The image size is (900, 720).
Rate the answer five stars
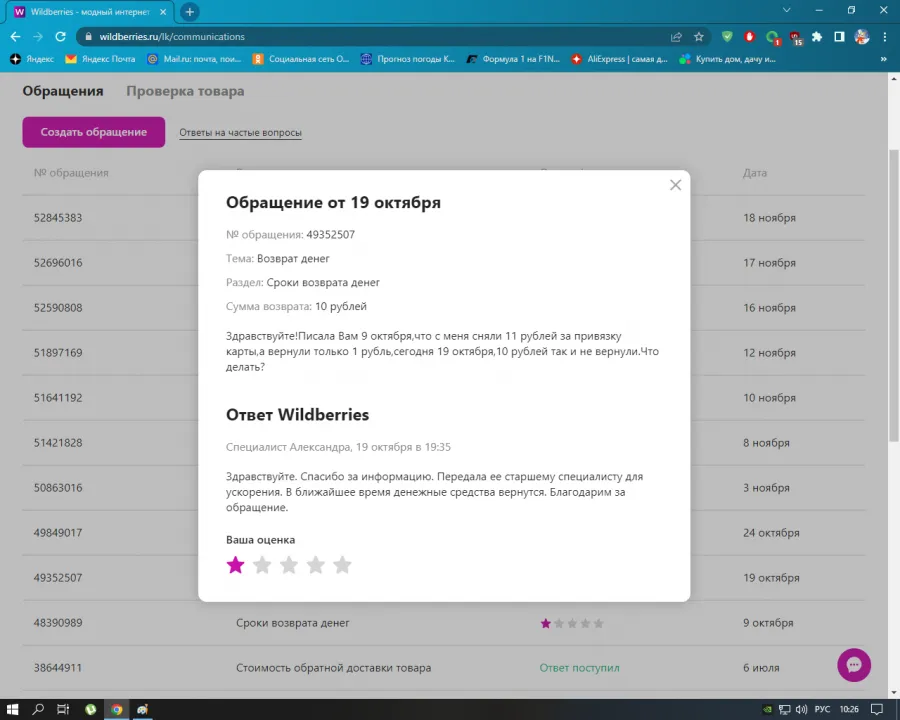point(342,565)
